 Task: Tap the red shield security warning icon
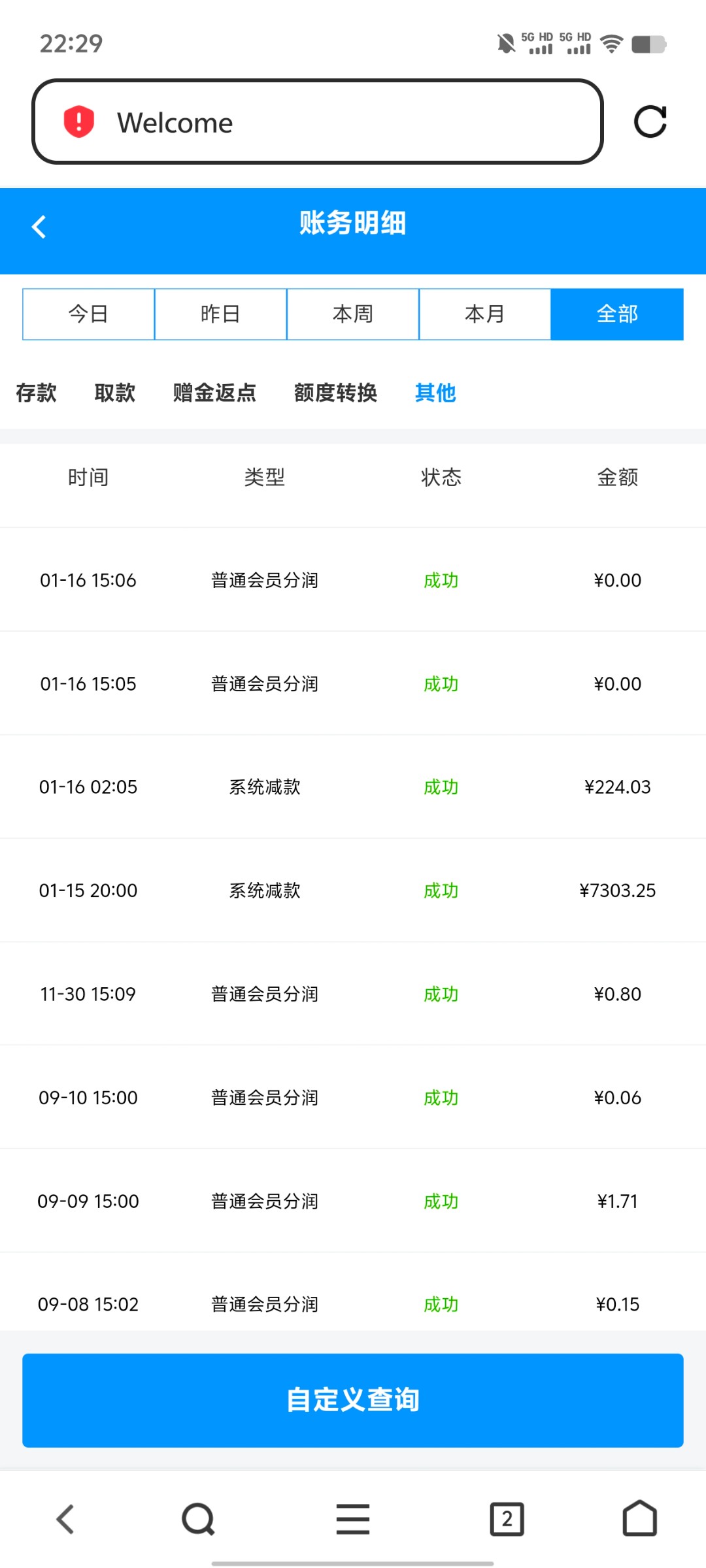click(x=79, y=122)
